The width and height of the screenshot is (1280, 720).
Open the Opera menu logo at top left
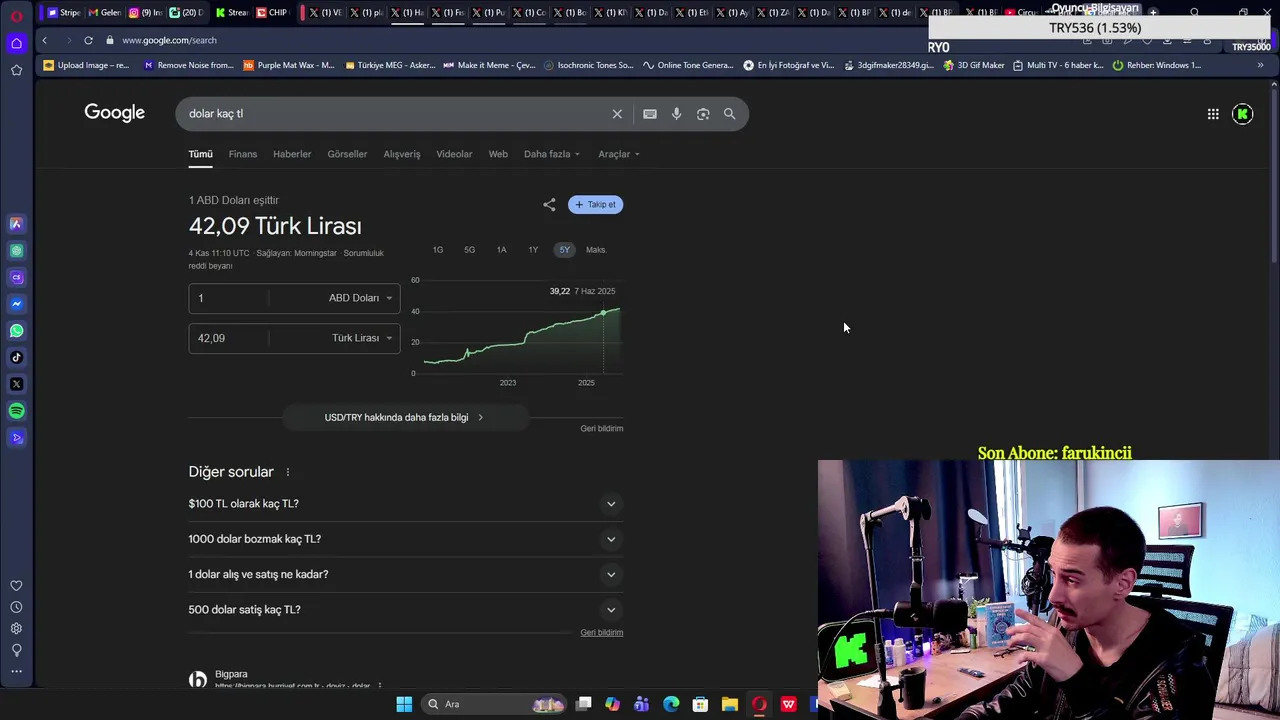pyautogui.click(x=16, y=15)
